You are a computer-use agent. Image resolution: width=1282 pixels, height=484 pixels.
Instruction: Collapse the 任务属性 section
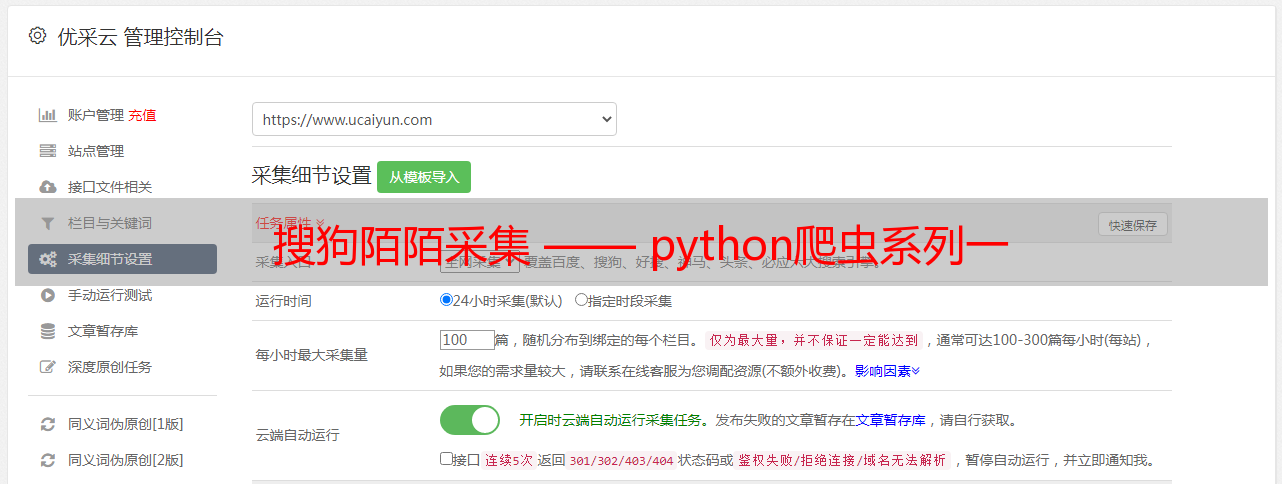(290, 222)
